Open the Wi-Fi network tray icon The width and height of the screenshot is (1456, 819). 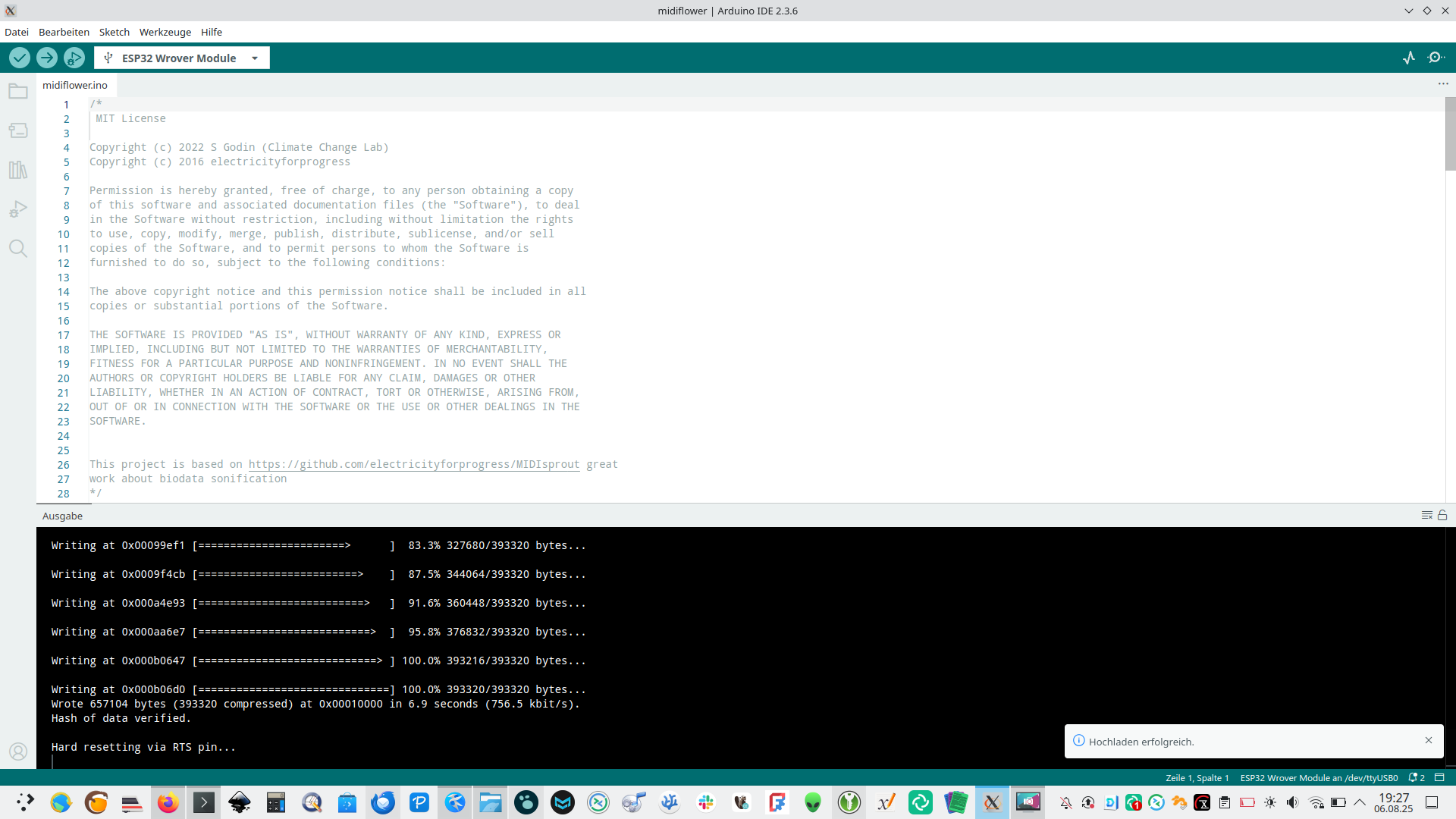[1316, 802]
